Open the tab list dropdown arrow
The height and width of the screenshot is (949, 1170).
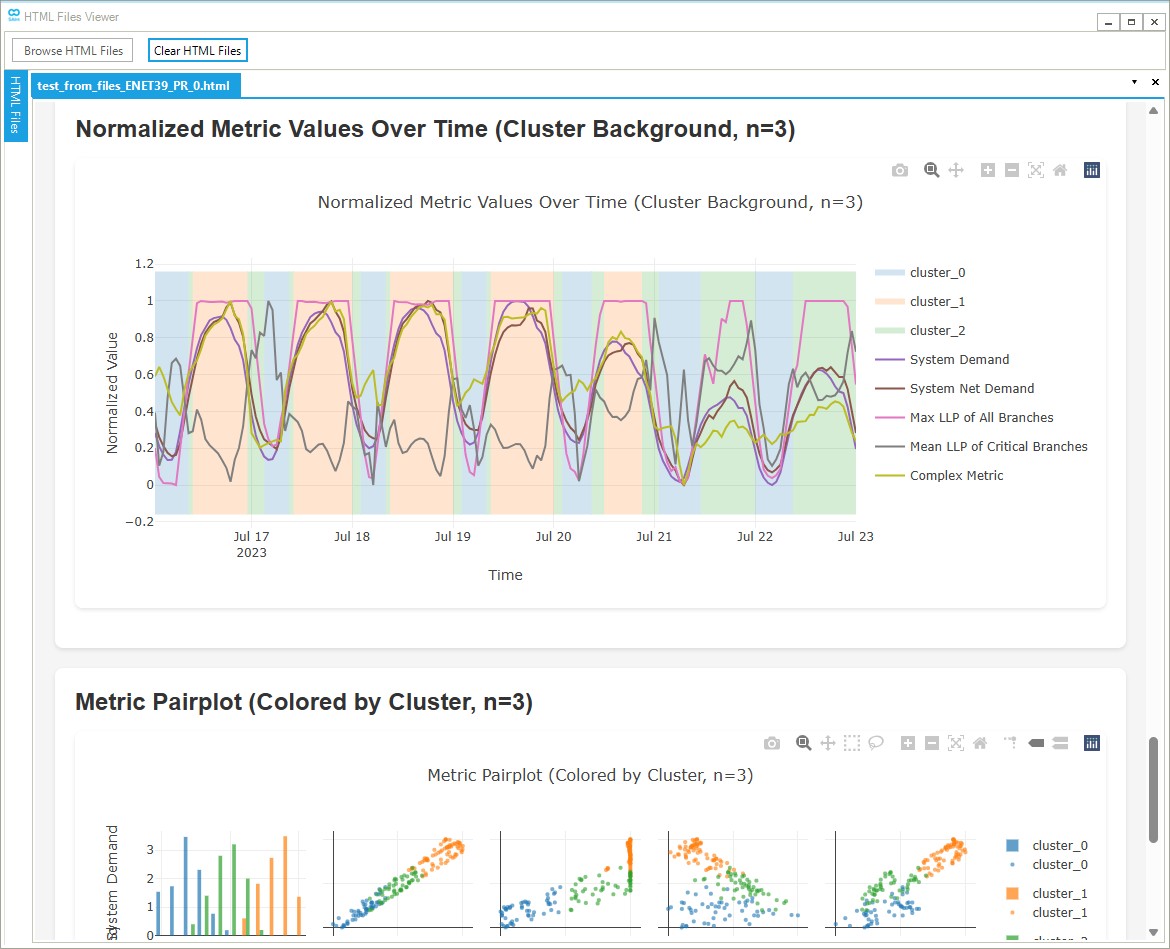[x=1134, y=83]
